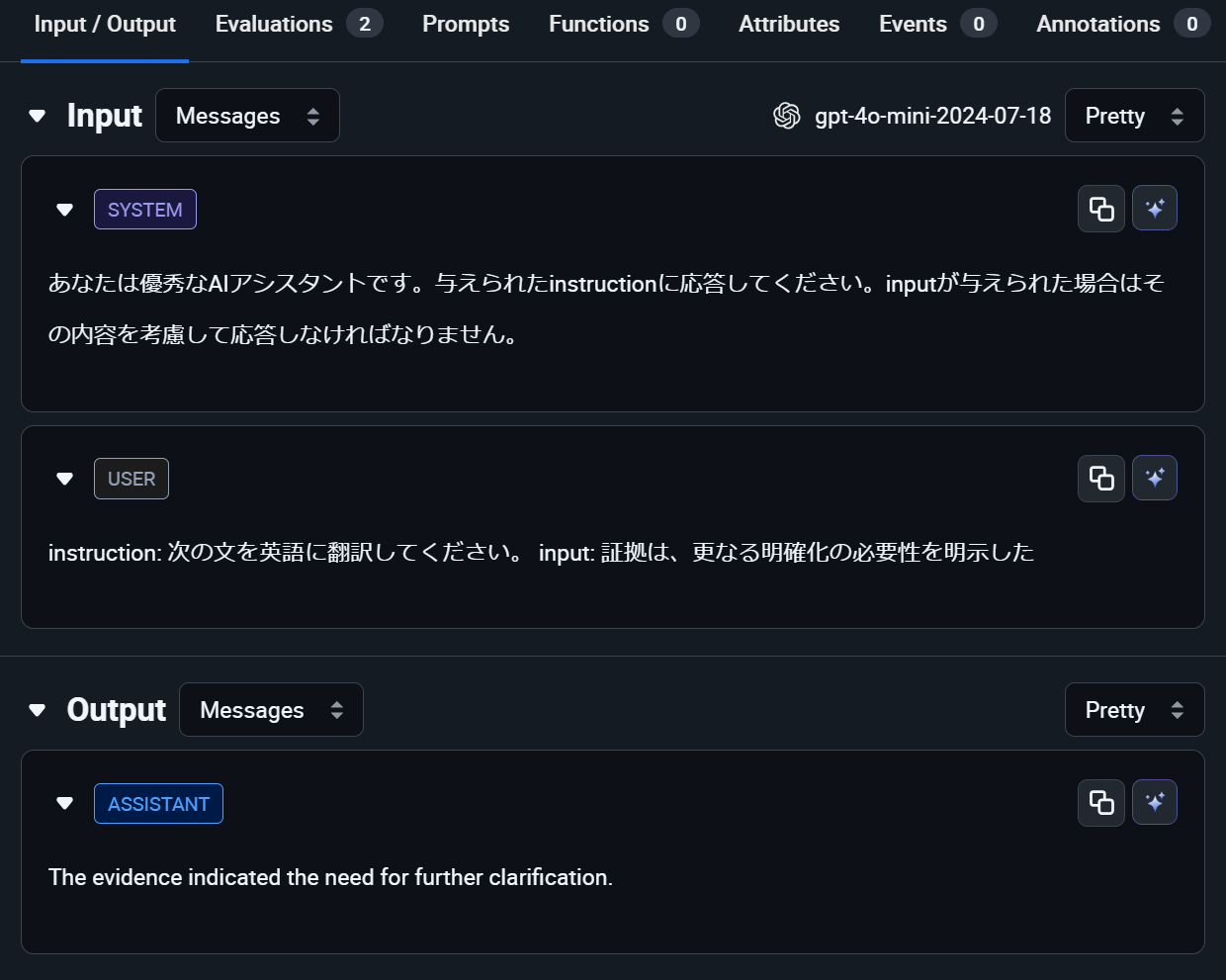The width and height of the screenshot is (1226, 980).
Task: Copy the ASSISTANT message content
Action: coord(1100,802)
